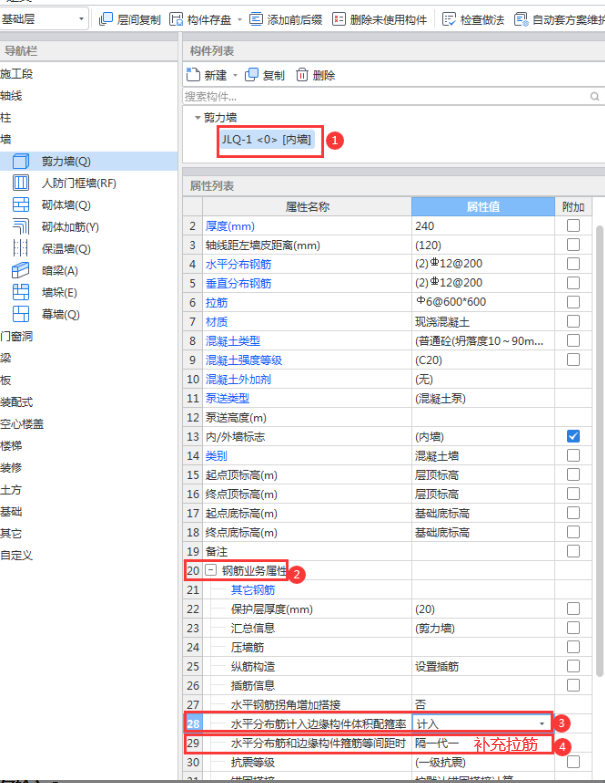The image size is (605, 783).
Task: Click the 复制 copy icon in component list
Action: tap(252, 75)
